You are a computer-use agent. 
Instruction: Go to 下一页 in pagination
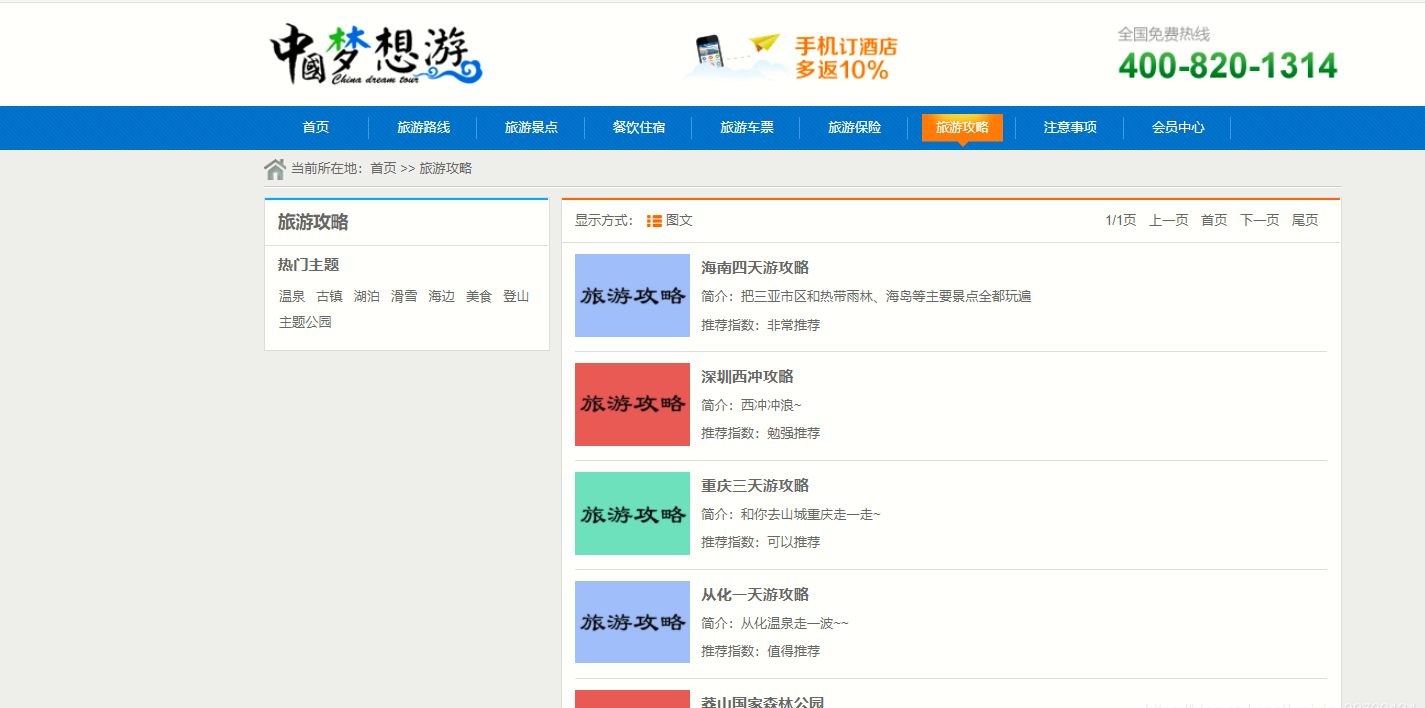coord(1259,221)
